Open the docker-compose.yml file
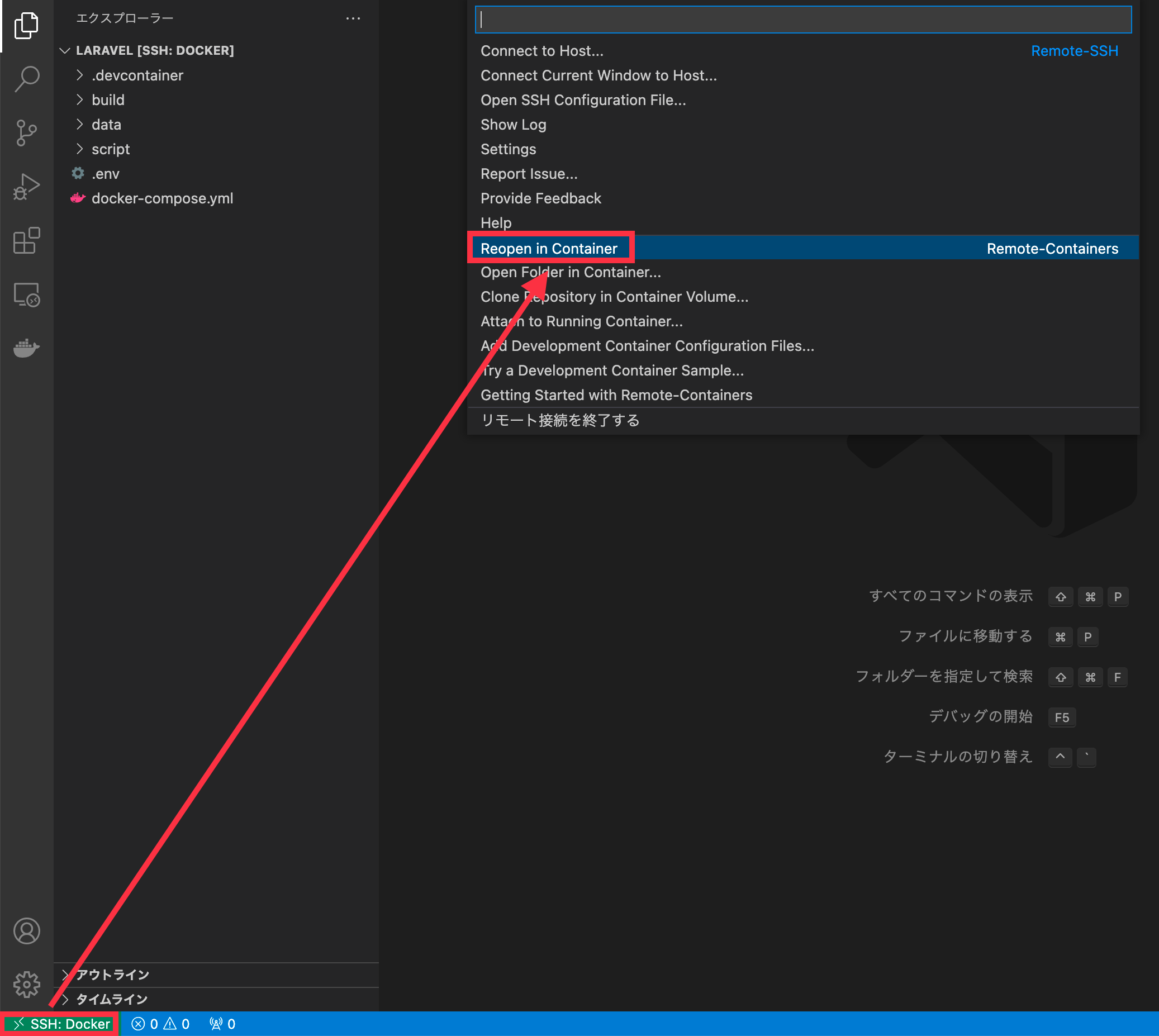 click(161, 198)
